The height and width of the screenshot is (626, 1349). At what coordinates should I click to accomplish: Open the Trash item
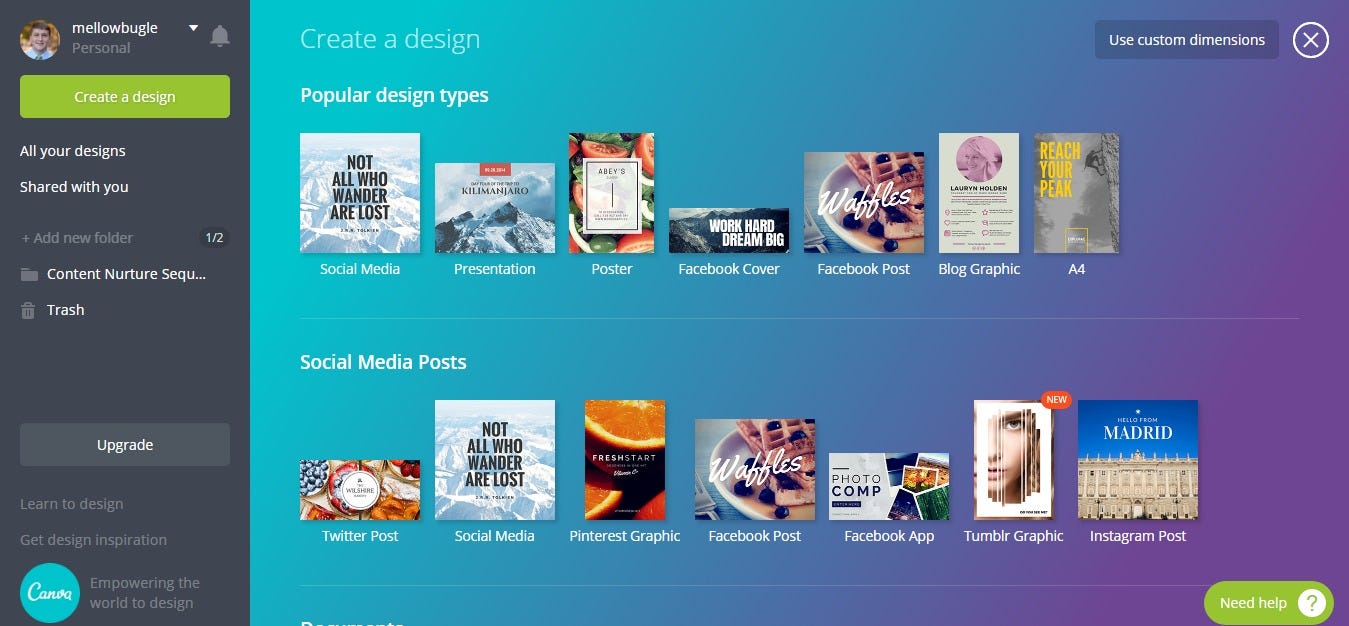click(65, 310)
